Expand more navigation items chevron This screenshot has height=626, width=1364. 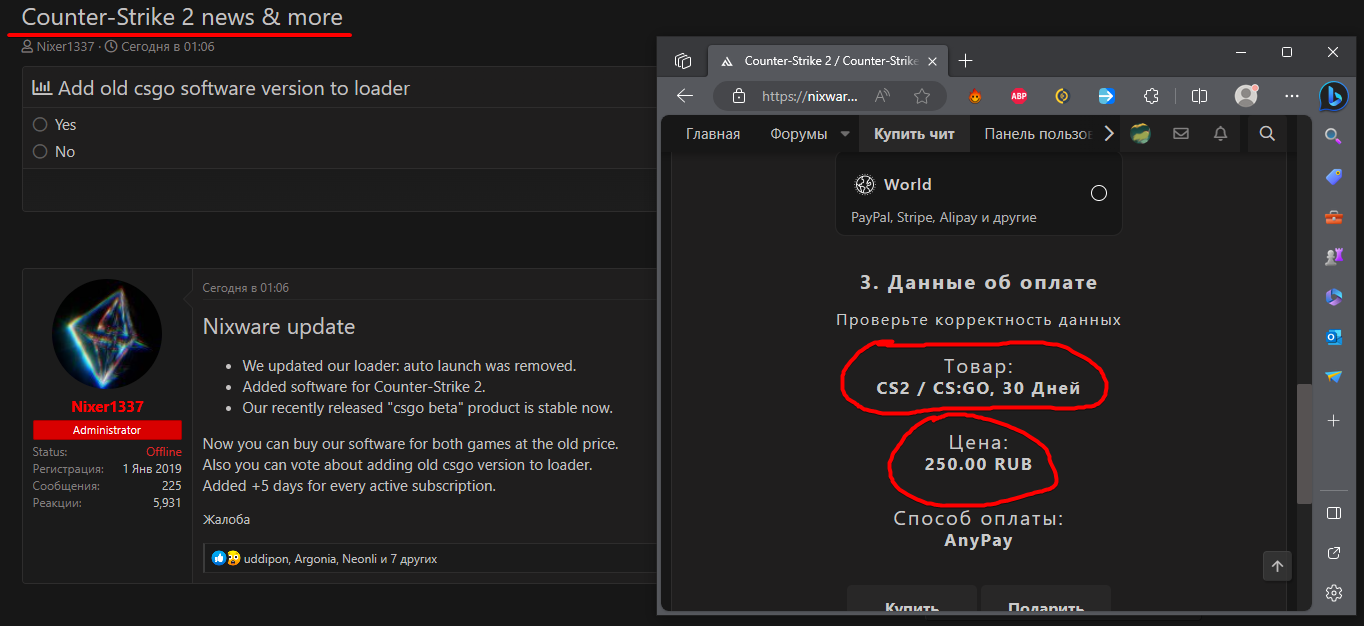(1108, 134)
